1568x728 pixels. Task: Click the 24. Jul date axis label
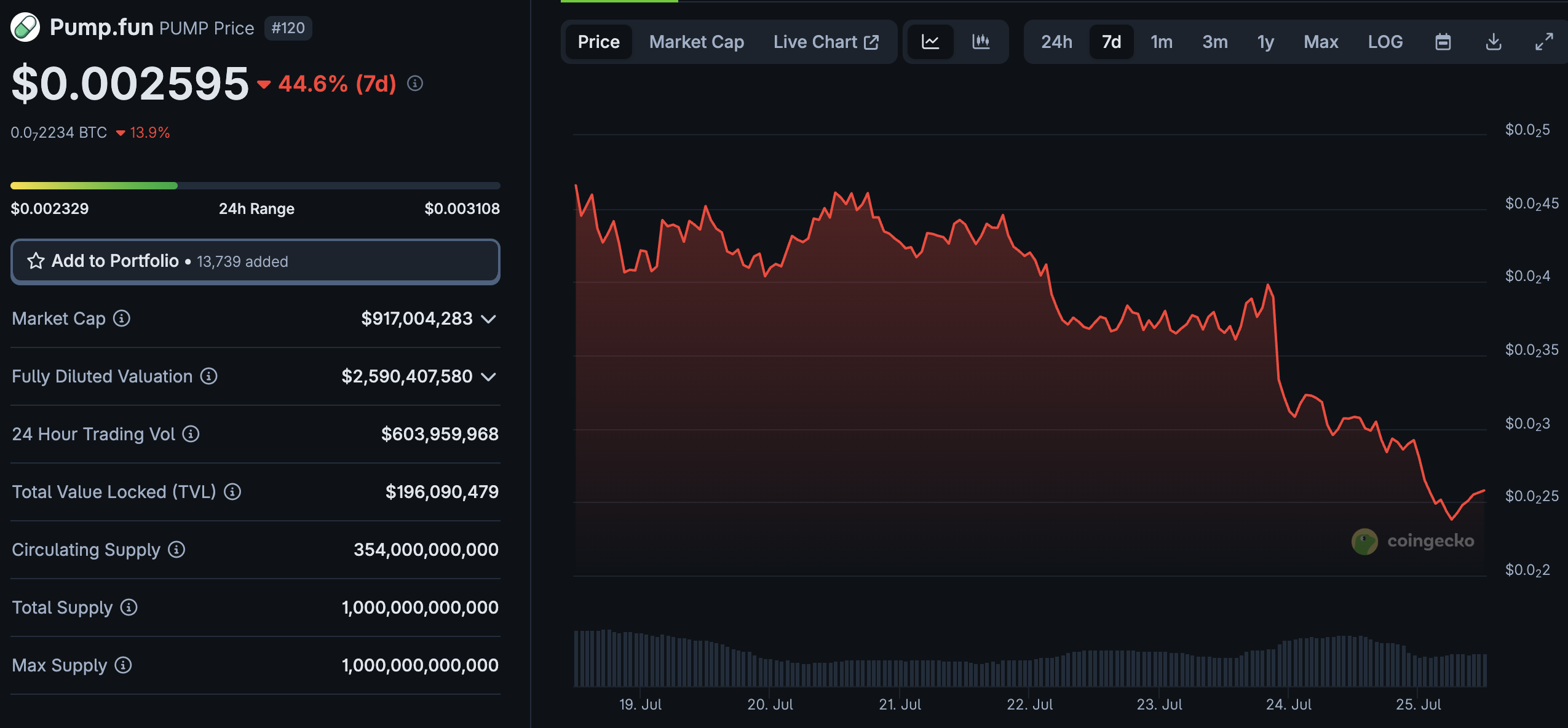[x=1289, y=705]
